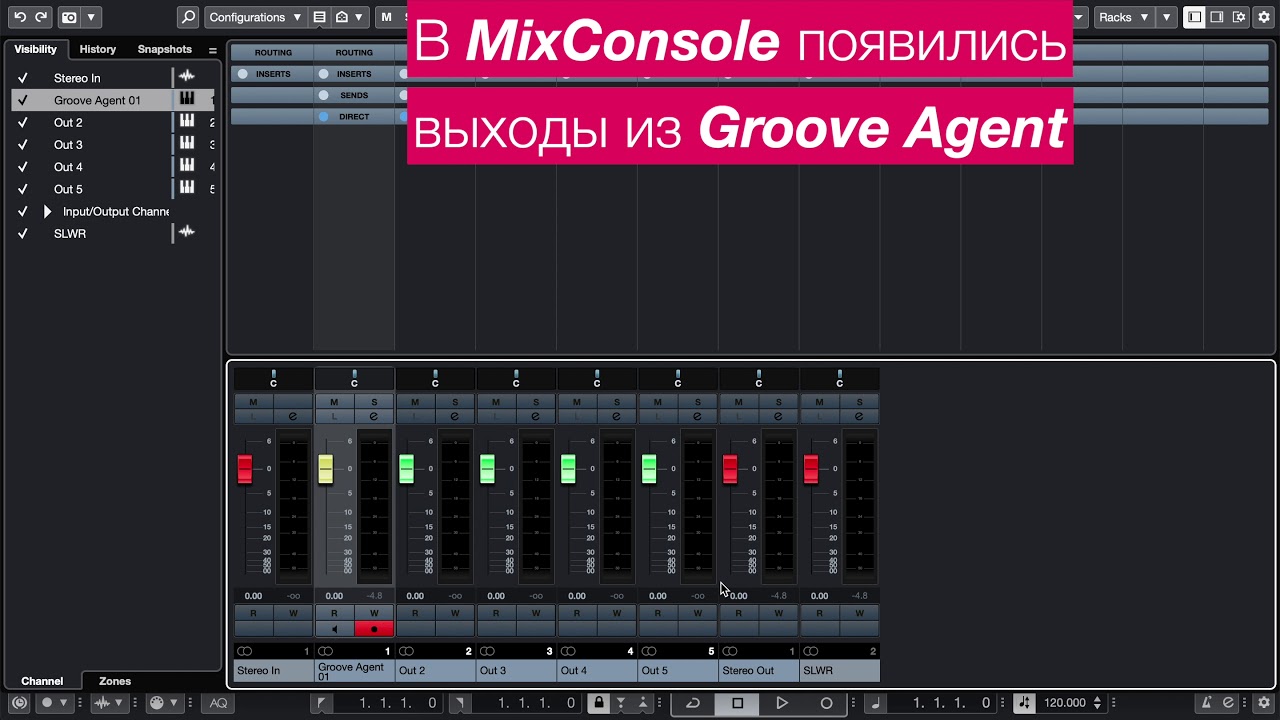
Task: Click the Groove Agent 01 yellow fader
Action: pyautogui.click(x=325, y=469)
